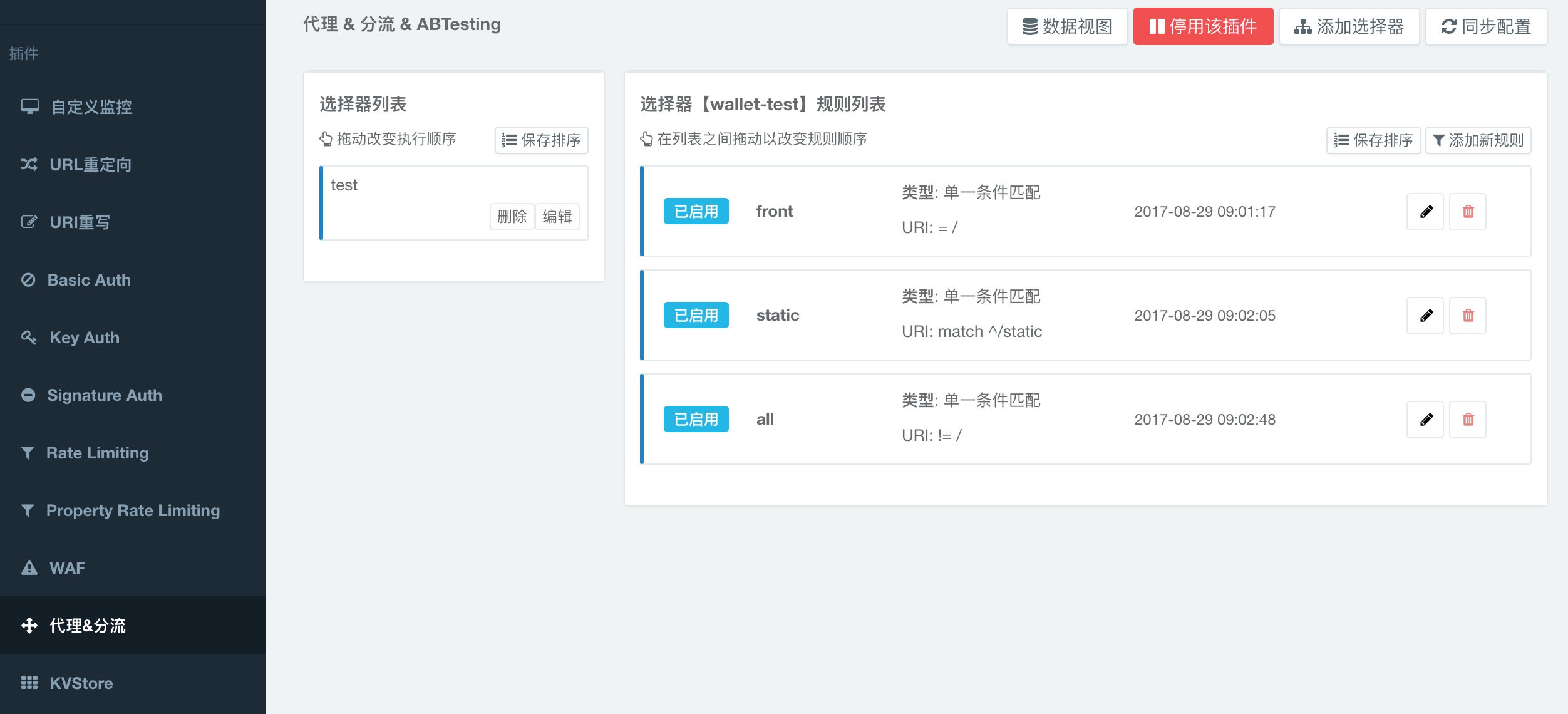Click the shuffle icon beside URL重定向
The image size is (1568, 714).
(x=29, y=164)
